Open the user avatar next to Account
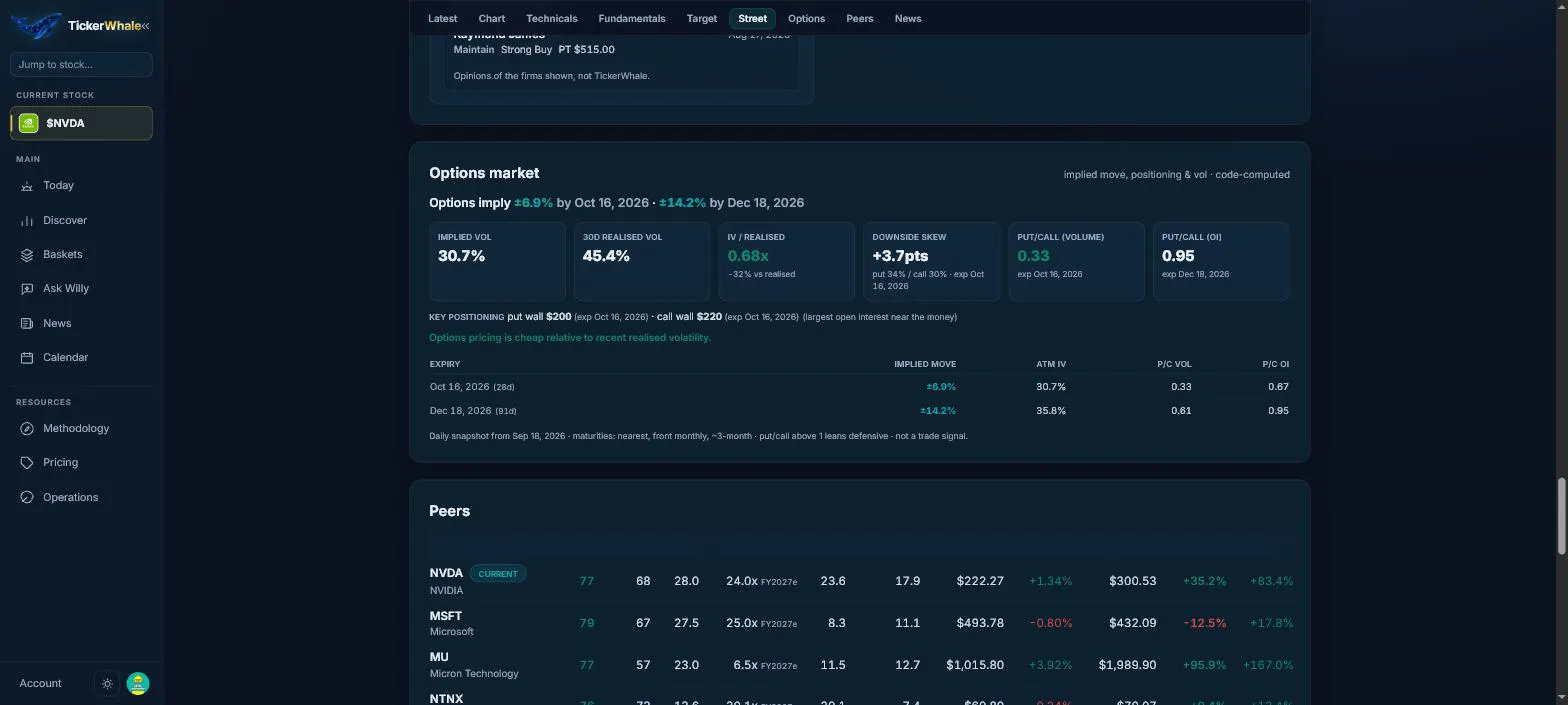 (x=138, y=684)
